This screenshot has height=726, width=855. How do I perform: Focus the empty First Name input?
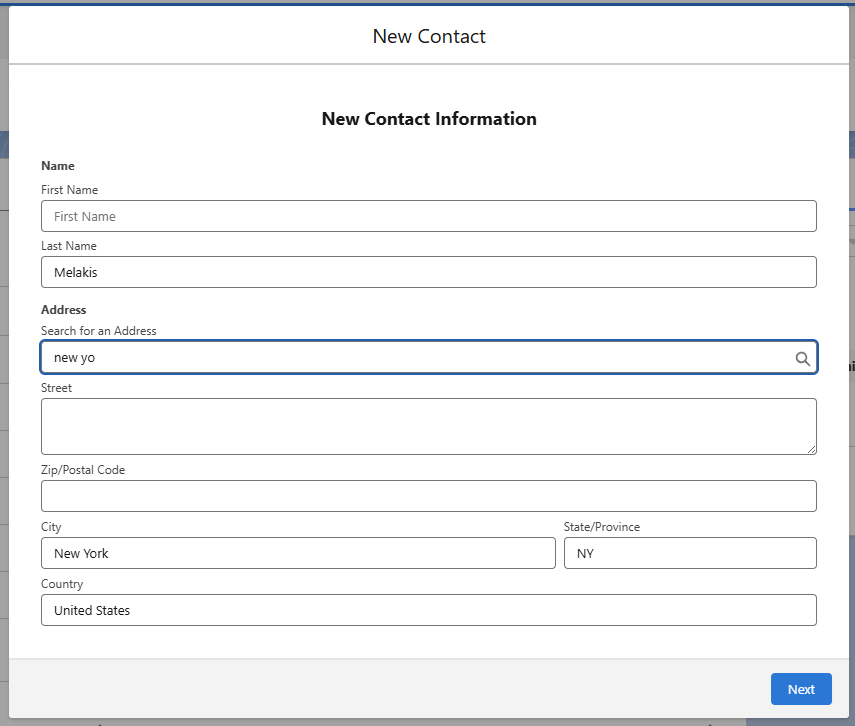(x=429, y=216)
